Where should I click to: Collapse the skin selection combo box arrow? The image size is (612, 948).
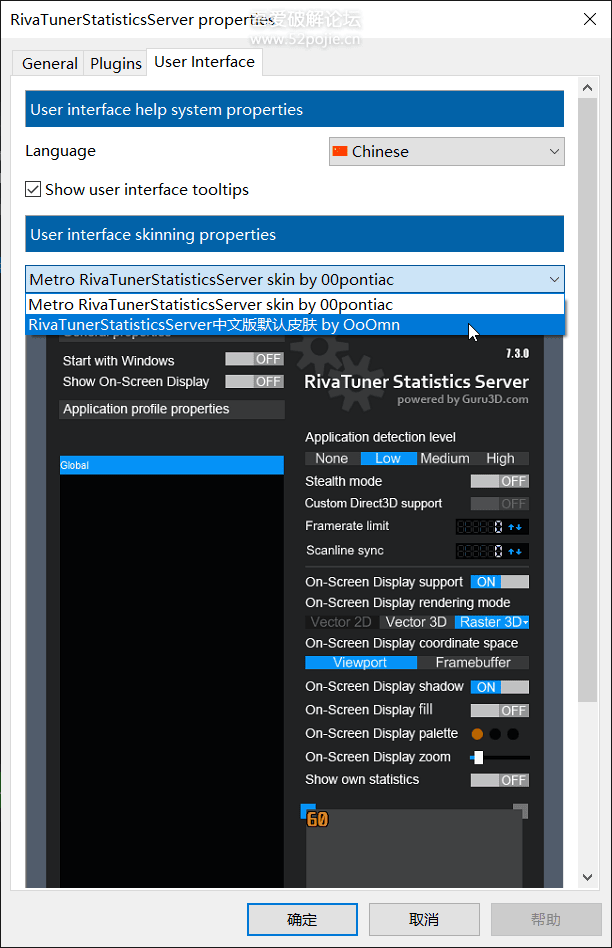[554, 279]
